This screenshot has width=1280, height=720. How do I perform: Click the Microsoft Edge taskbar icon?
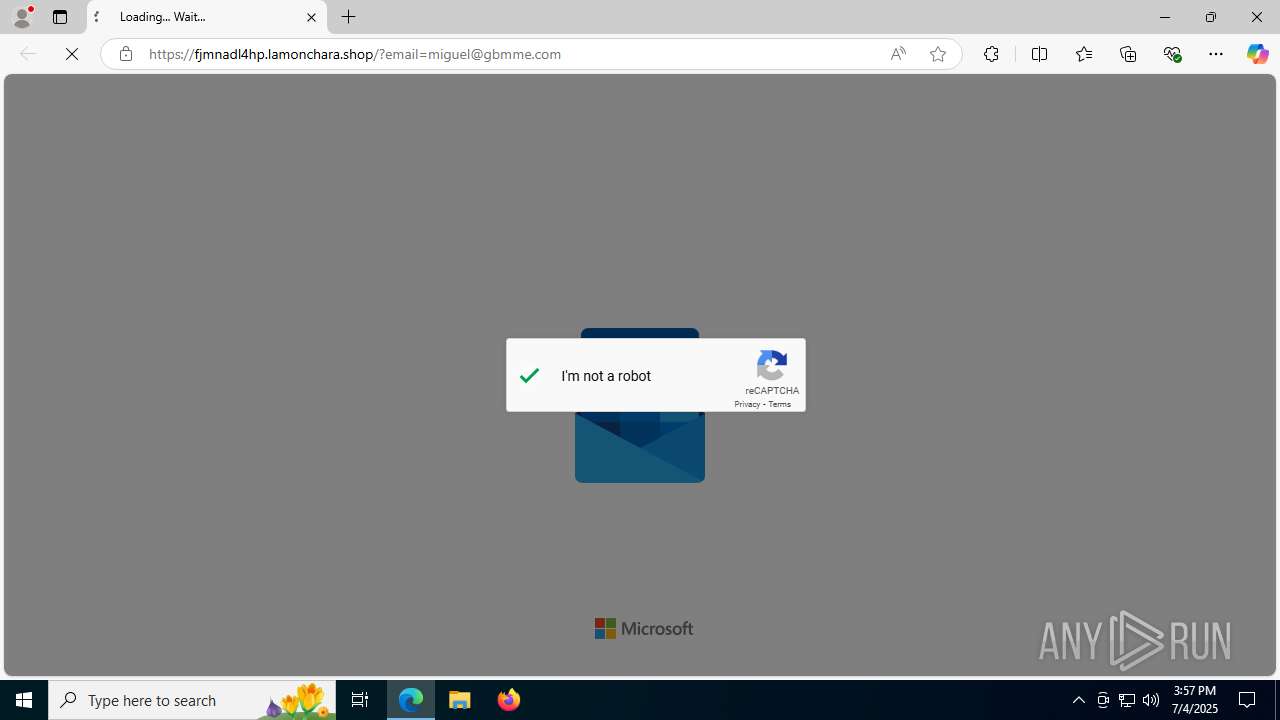(x=411, y=700)
